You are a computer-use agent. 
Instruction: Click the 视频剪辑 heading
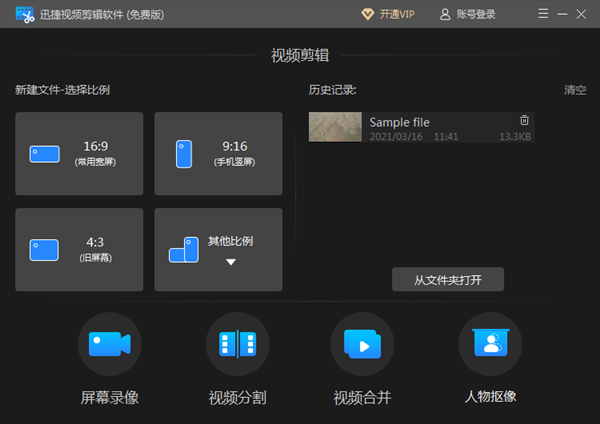point(300,55)
